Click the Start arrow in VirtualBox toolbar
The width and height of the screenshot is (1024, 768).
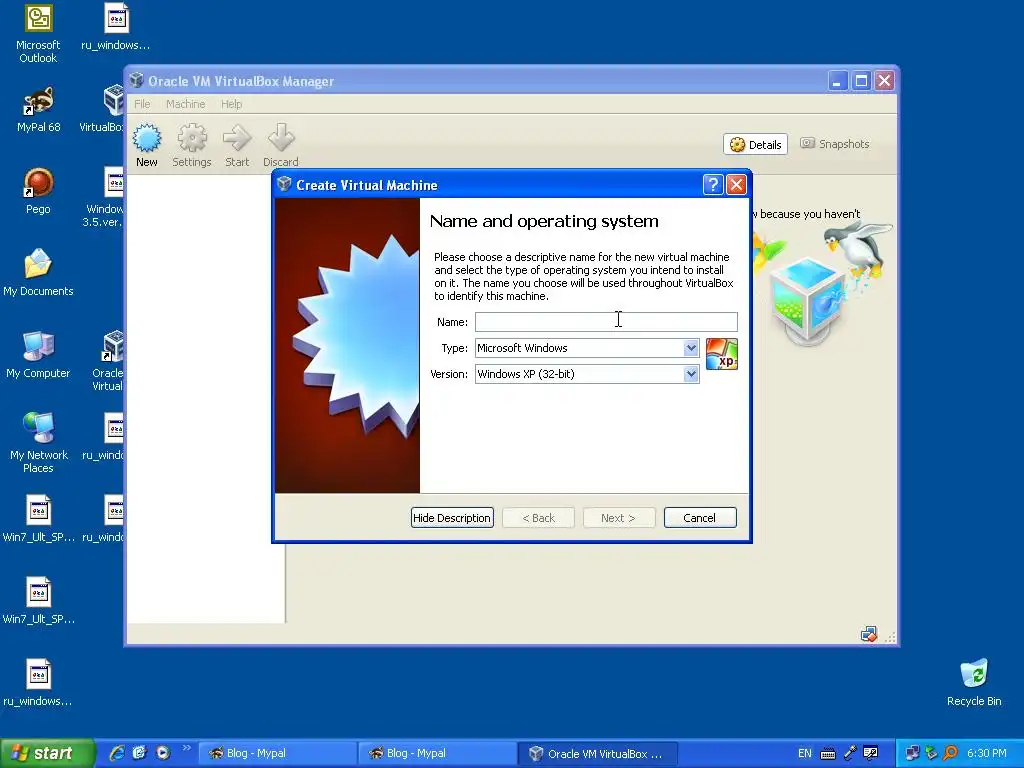coord(237,145)
